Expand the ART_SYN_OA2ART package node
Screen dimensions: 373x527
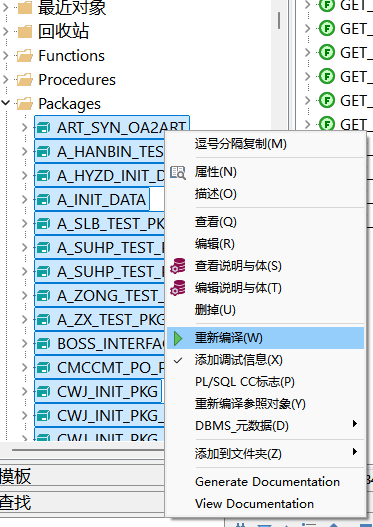tap(25, 128)
